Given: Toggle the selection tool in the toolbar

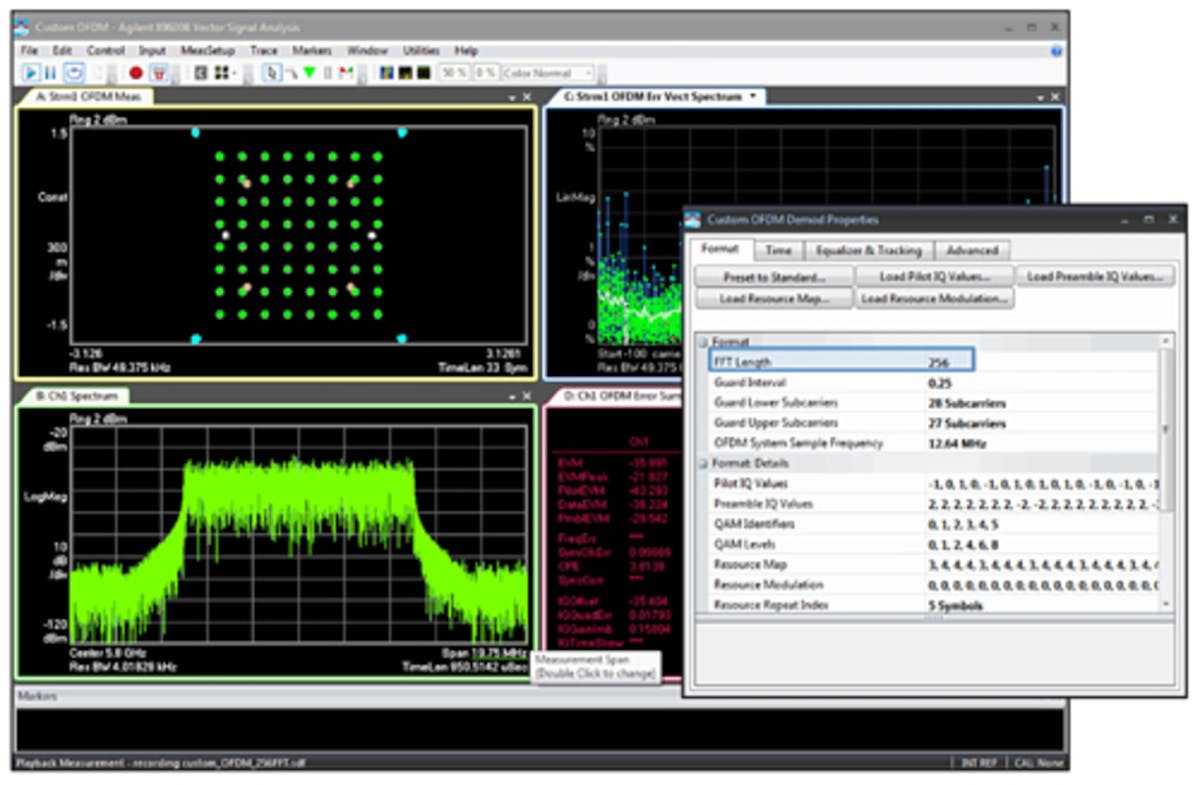Looking at the screenshot, I should (x=270, y=72).
